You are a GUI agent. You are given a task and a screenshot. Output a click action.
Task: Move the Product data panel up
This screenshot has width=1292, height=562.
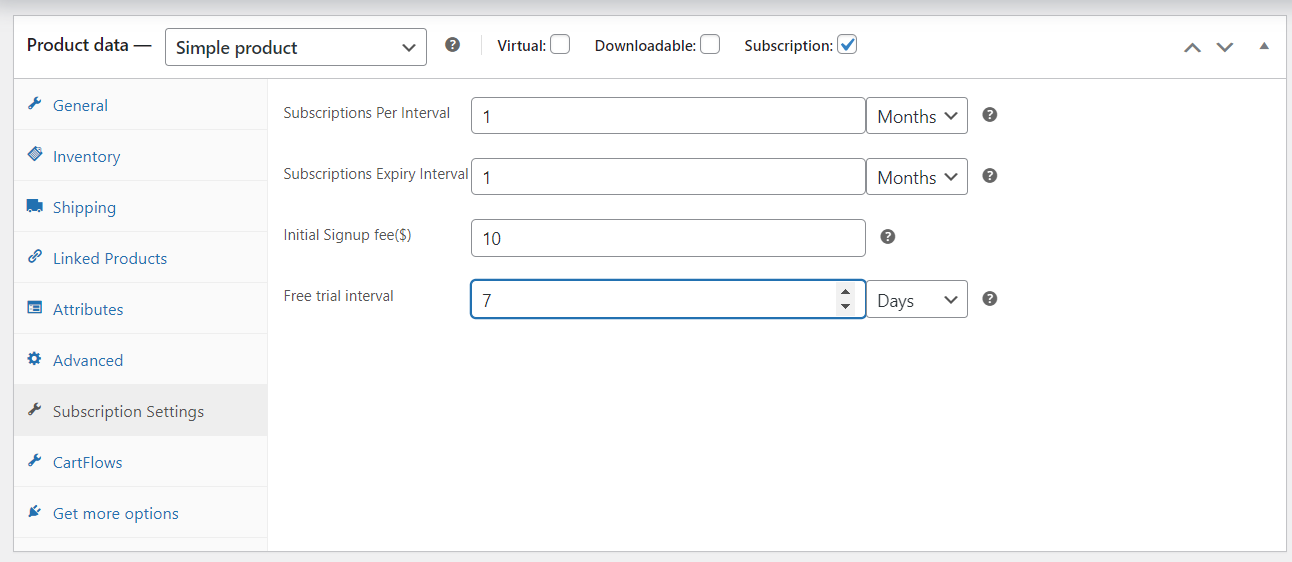pos(1192,47)
